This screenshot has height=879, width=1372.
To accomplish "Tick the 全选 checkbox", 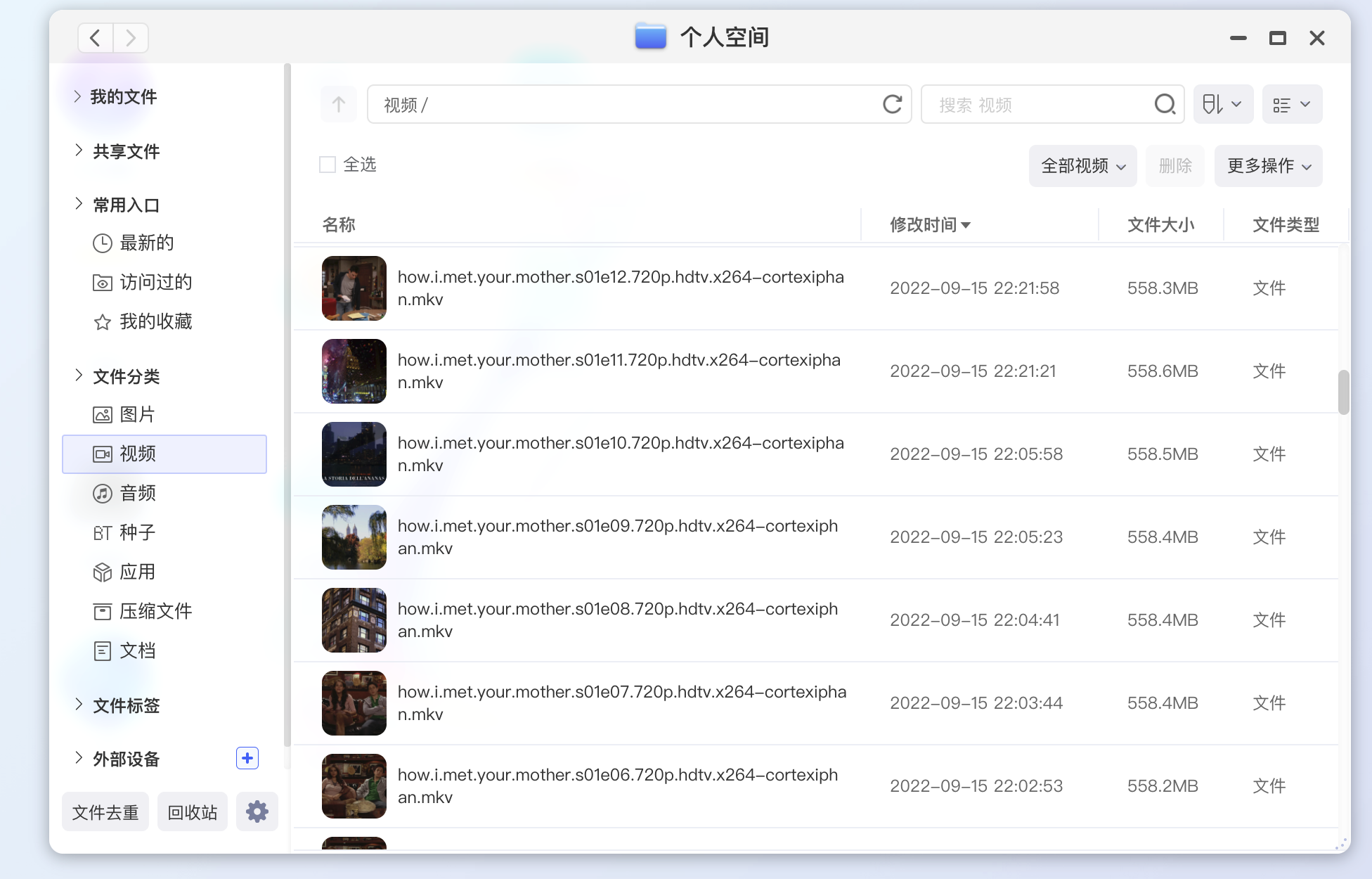I will pyautogui.click(x=328, y=165).
